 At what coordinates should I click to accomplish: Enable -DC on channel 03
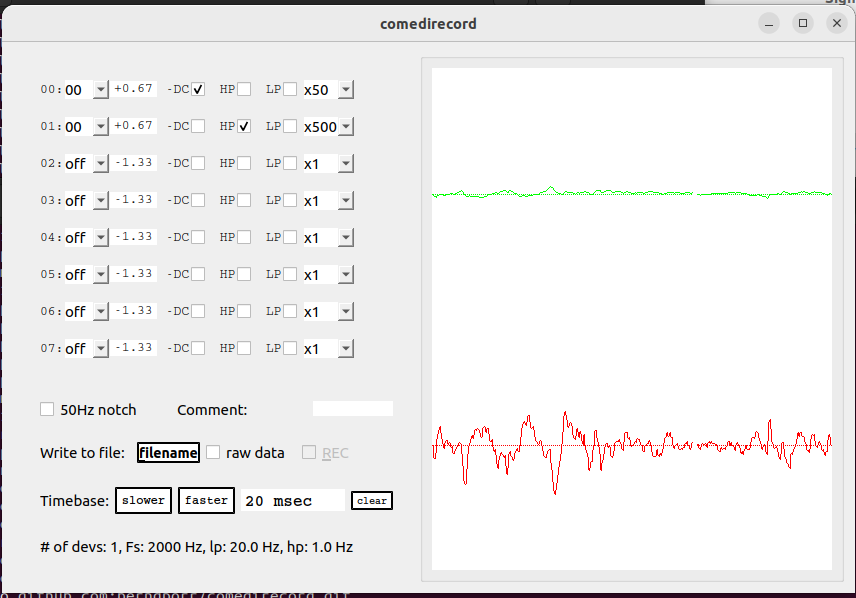point(198,200)
